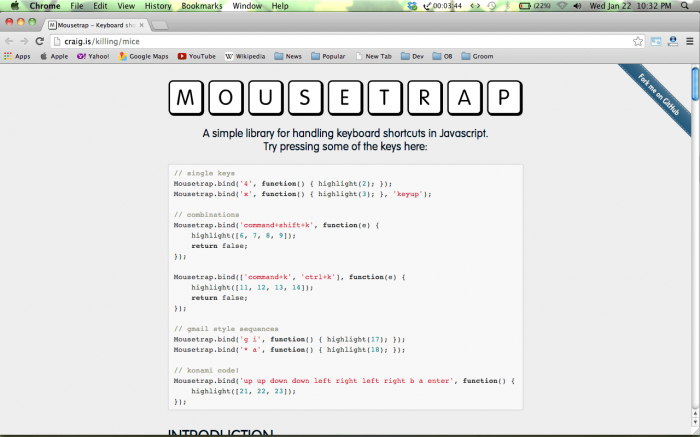
Task: Open the Apps bookmark shortcut
Action: pyautogui.click(x=17, y=56)
